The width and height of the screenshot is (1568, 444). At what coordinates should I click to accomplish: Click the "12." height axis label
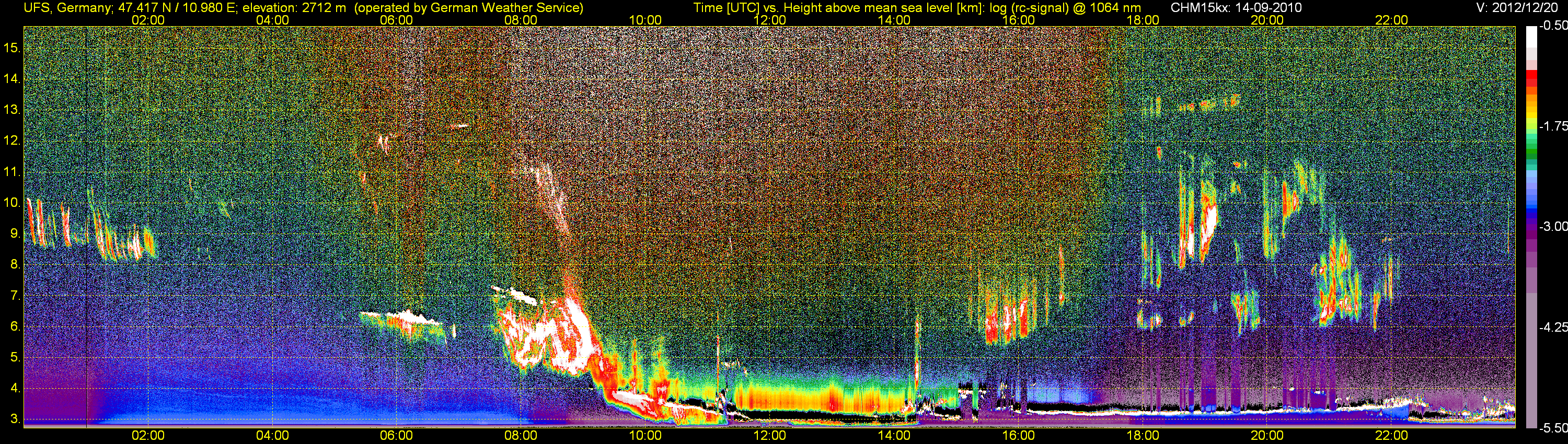point(12,141)
